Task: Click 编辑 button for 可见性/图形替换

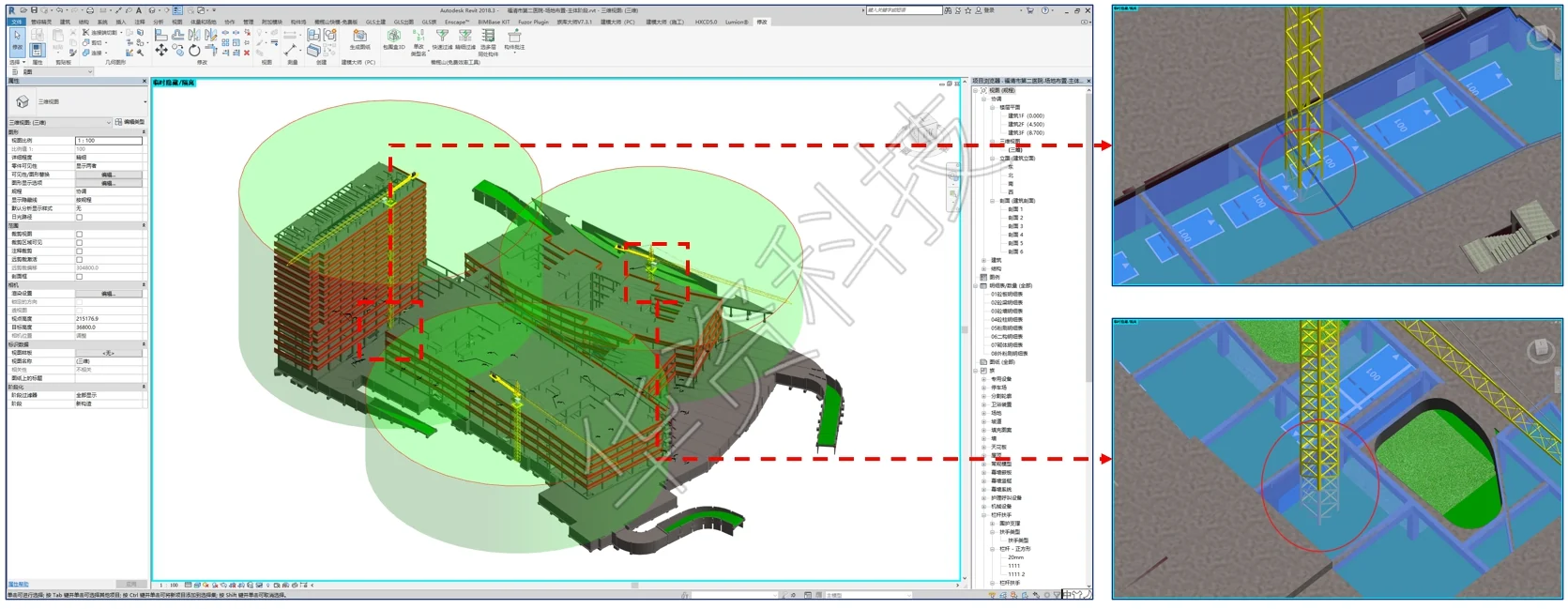Action: pos(109,175)
